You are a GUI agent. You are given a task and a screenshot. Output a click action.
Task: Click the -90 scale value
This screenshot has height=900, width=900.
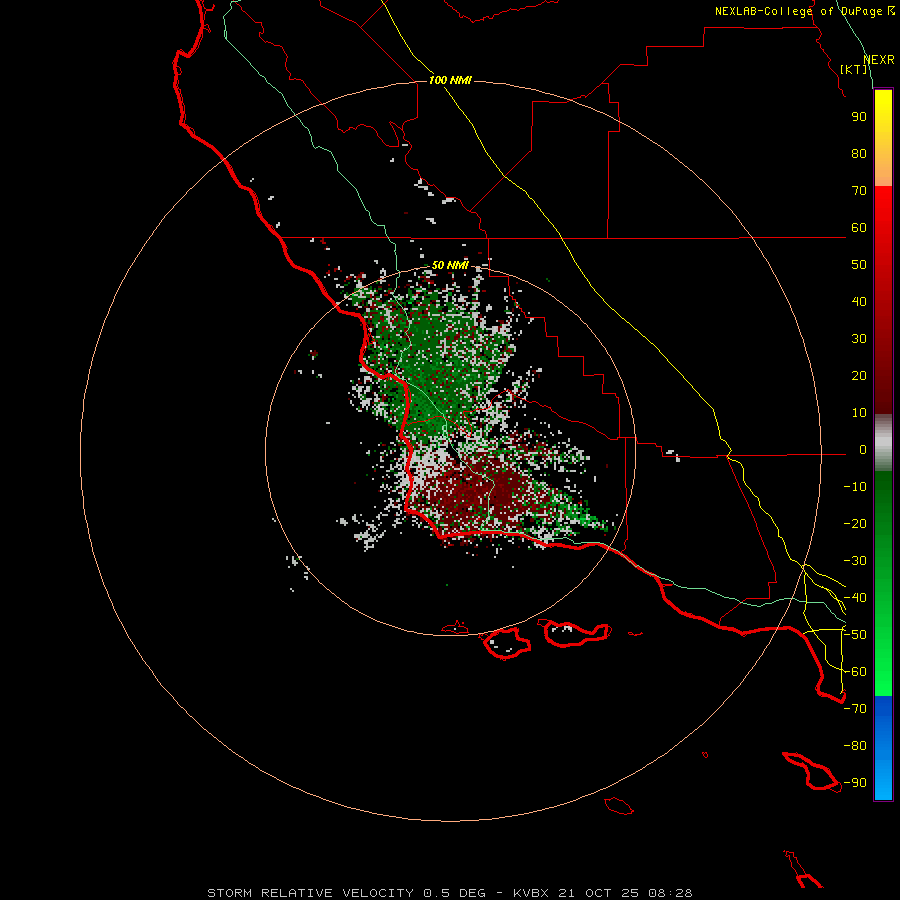(855, 783)
